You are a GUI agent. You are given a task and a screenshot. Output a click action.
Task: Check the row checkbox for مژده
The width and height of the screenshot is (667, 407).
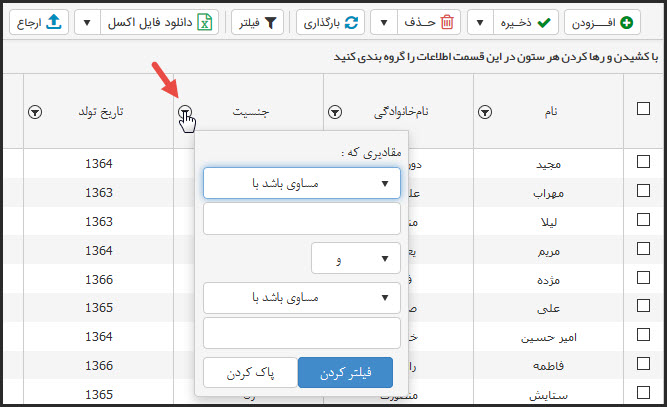click(x=643, y=277)
